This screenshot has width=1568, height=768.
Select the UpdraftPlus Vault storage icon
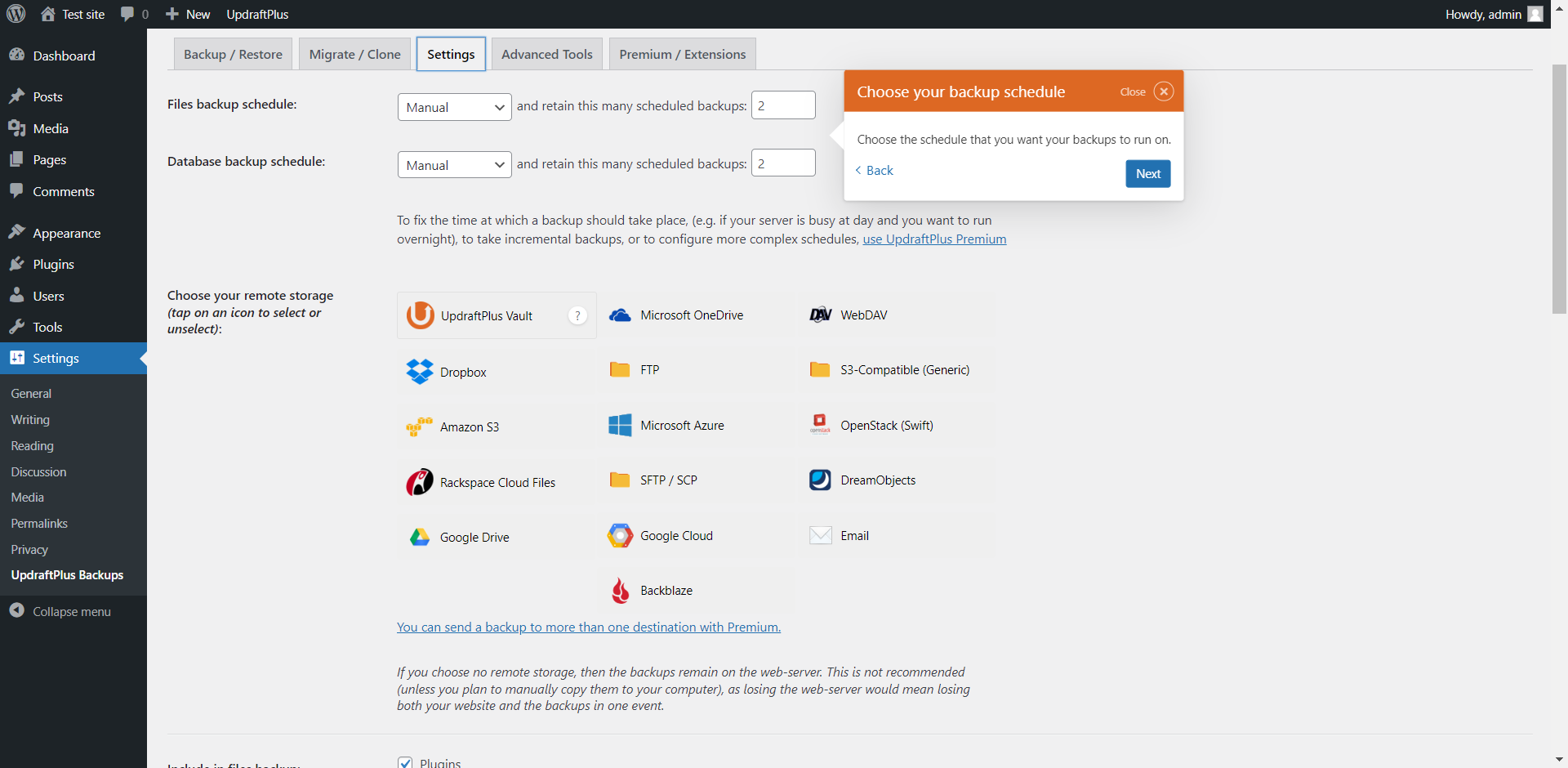421,315
